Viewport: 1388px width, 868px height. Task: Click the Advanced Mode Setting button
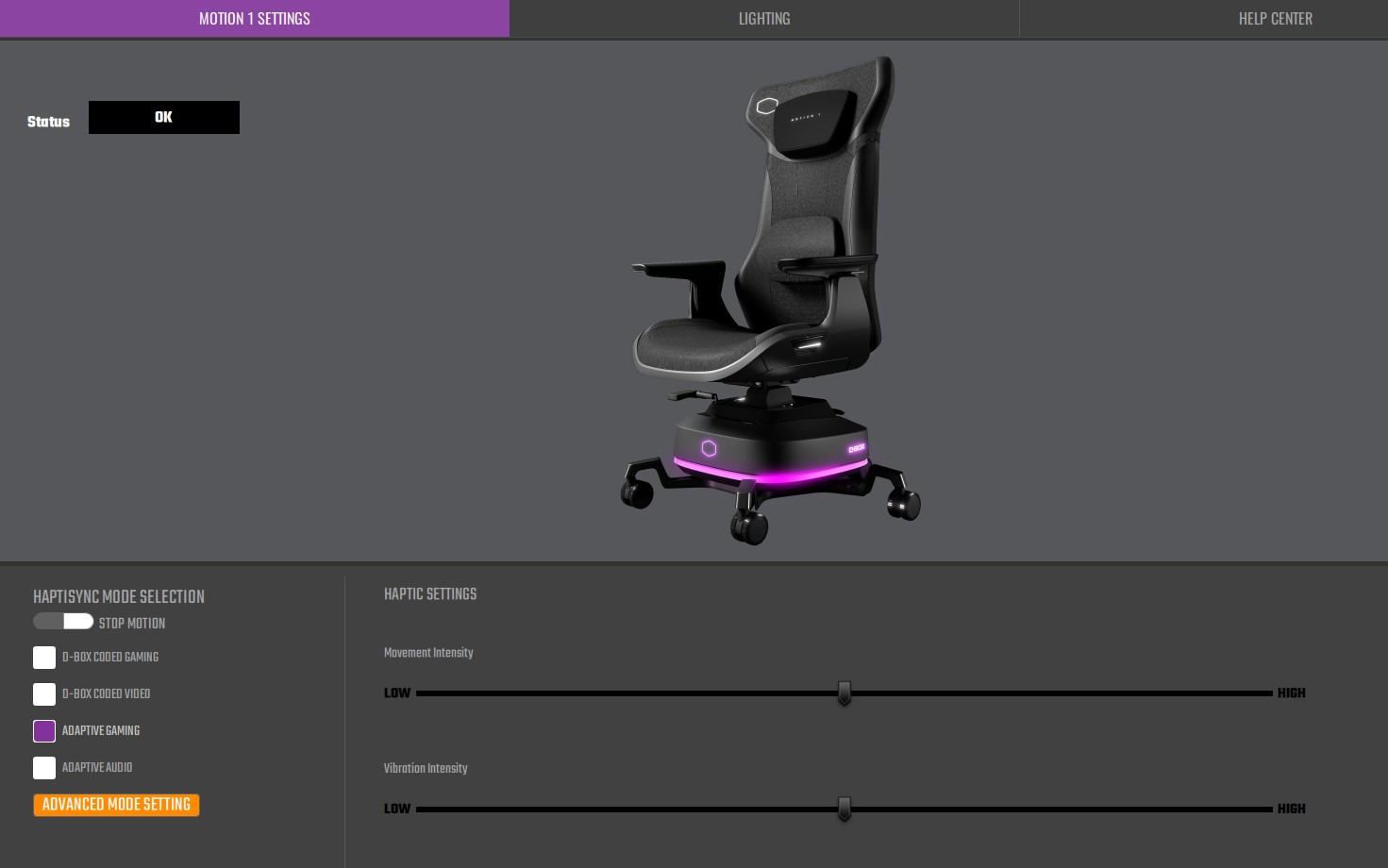point(116,805)
